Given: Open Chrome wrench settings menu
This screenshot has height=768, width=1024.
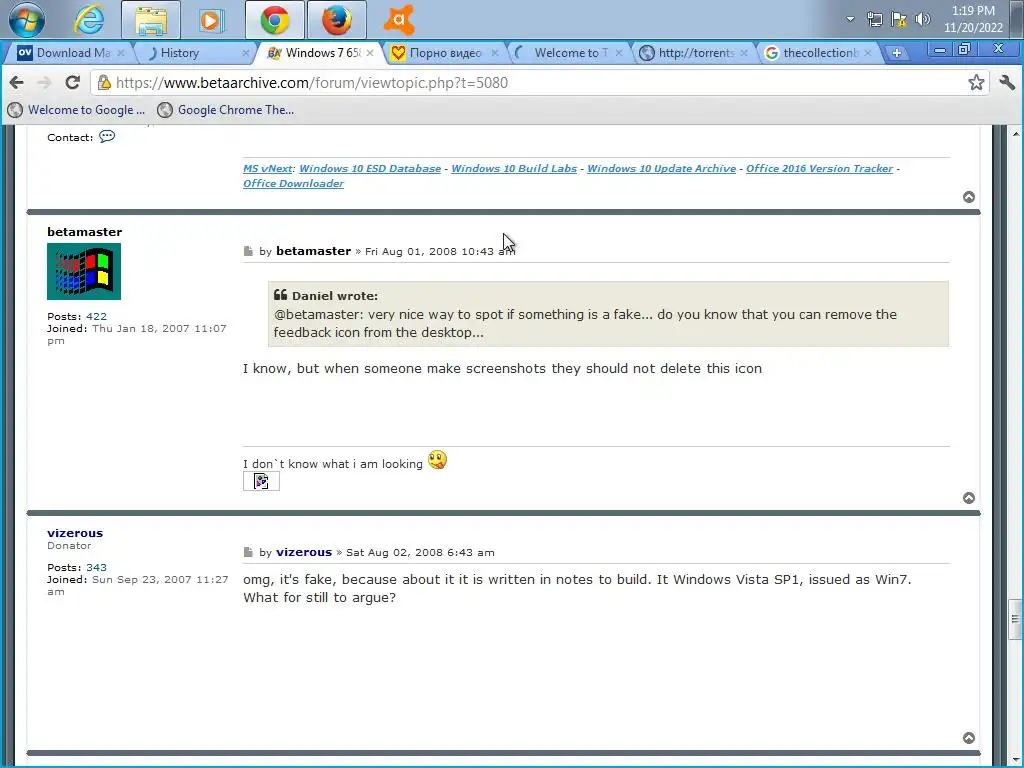Looking at the screenshot, I should pyautogui.click(x=1007, y=82).
